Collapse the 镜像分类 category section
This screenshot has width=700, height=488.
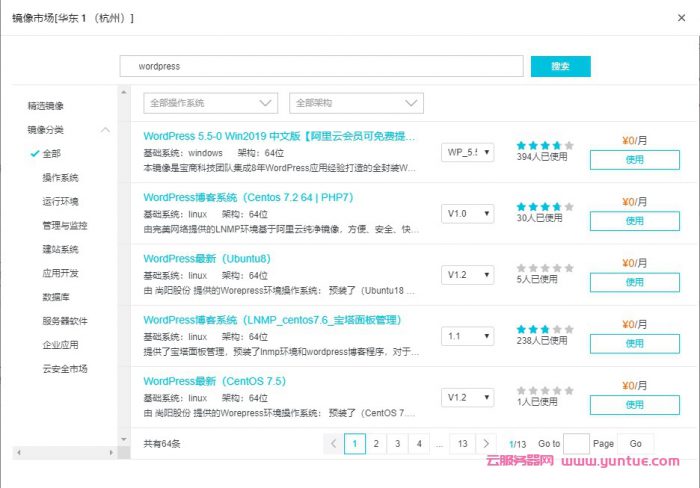[105, 130]
